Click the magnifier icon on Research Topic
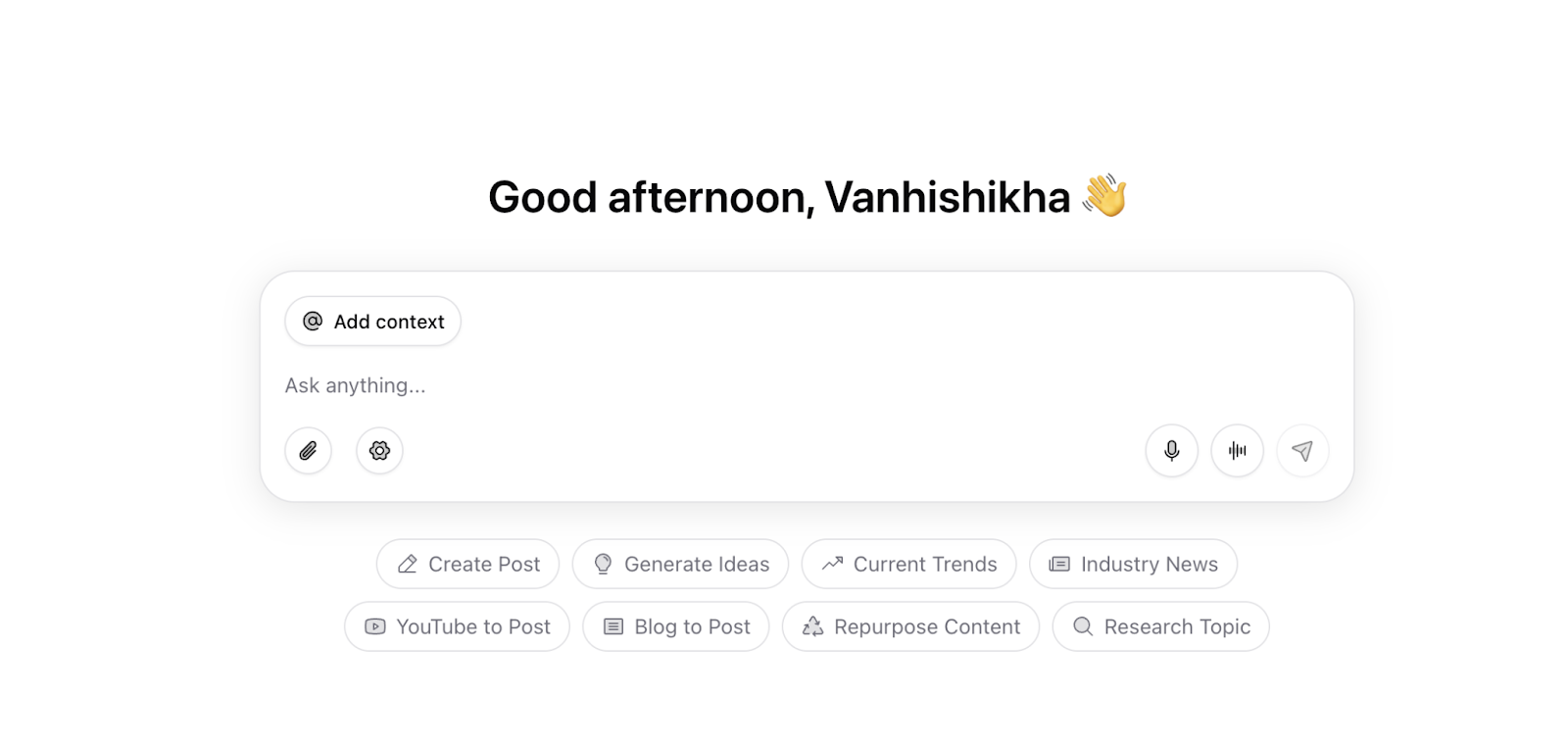Image resolution: width=1568 pixels, height=746 pixels. [x=1083, y=626]
